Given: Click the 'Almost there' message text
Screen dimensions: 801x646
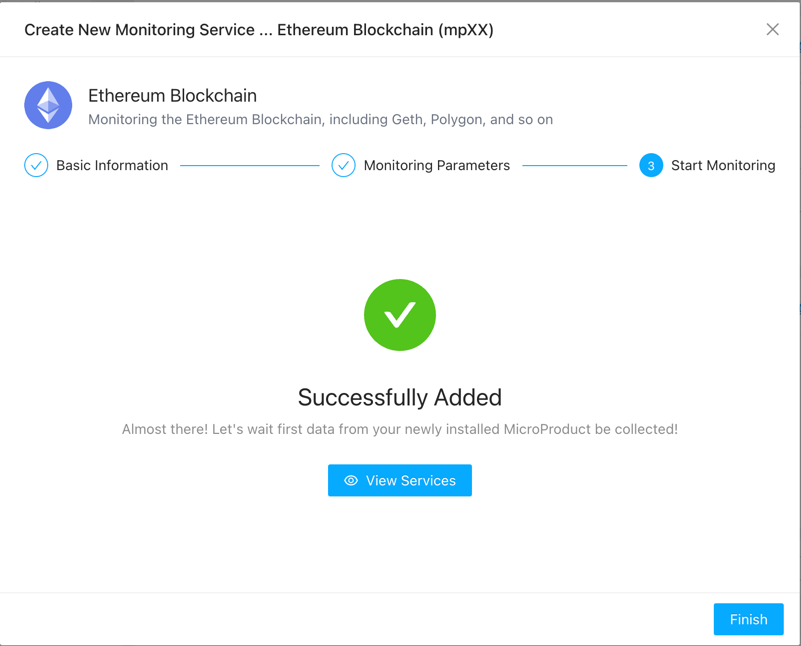Looking at the screenshot, I should tap(400, 429).
